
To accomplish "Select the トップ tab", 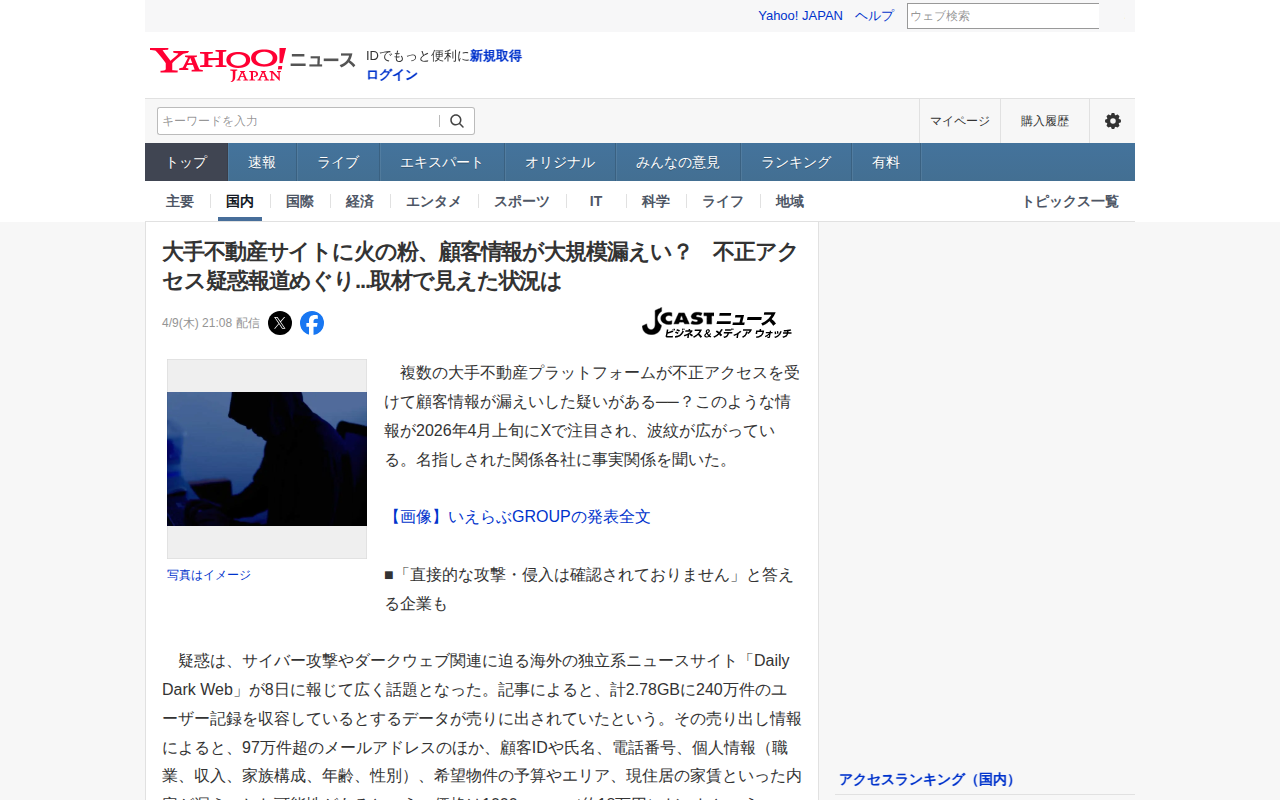I will 187,162.
